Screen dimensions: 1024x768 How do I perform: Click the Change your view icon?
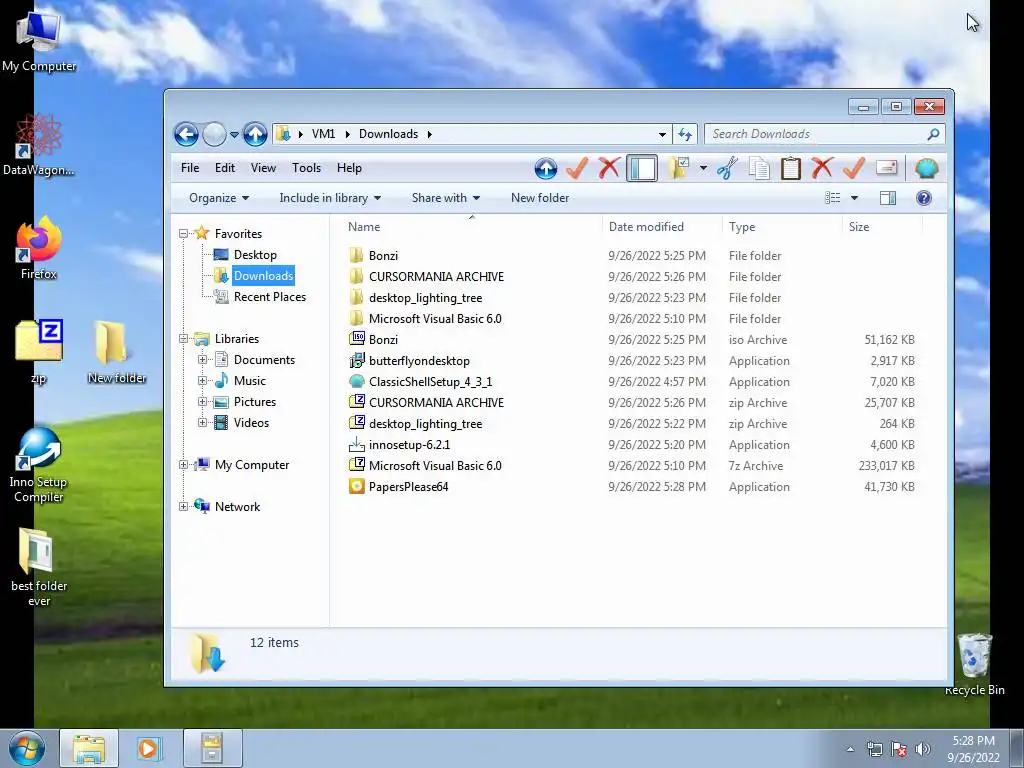coord(833,198)
